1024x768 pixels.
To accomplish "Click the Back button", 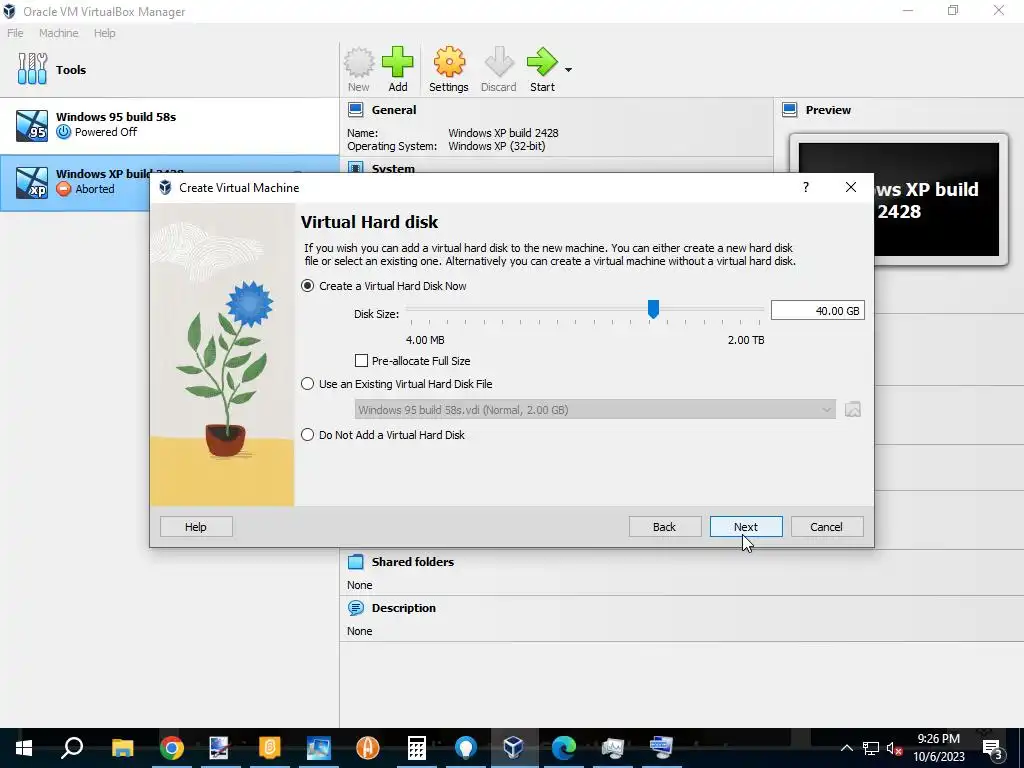I will tap(665, 527).
